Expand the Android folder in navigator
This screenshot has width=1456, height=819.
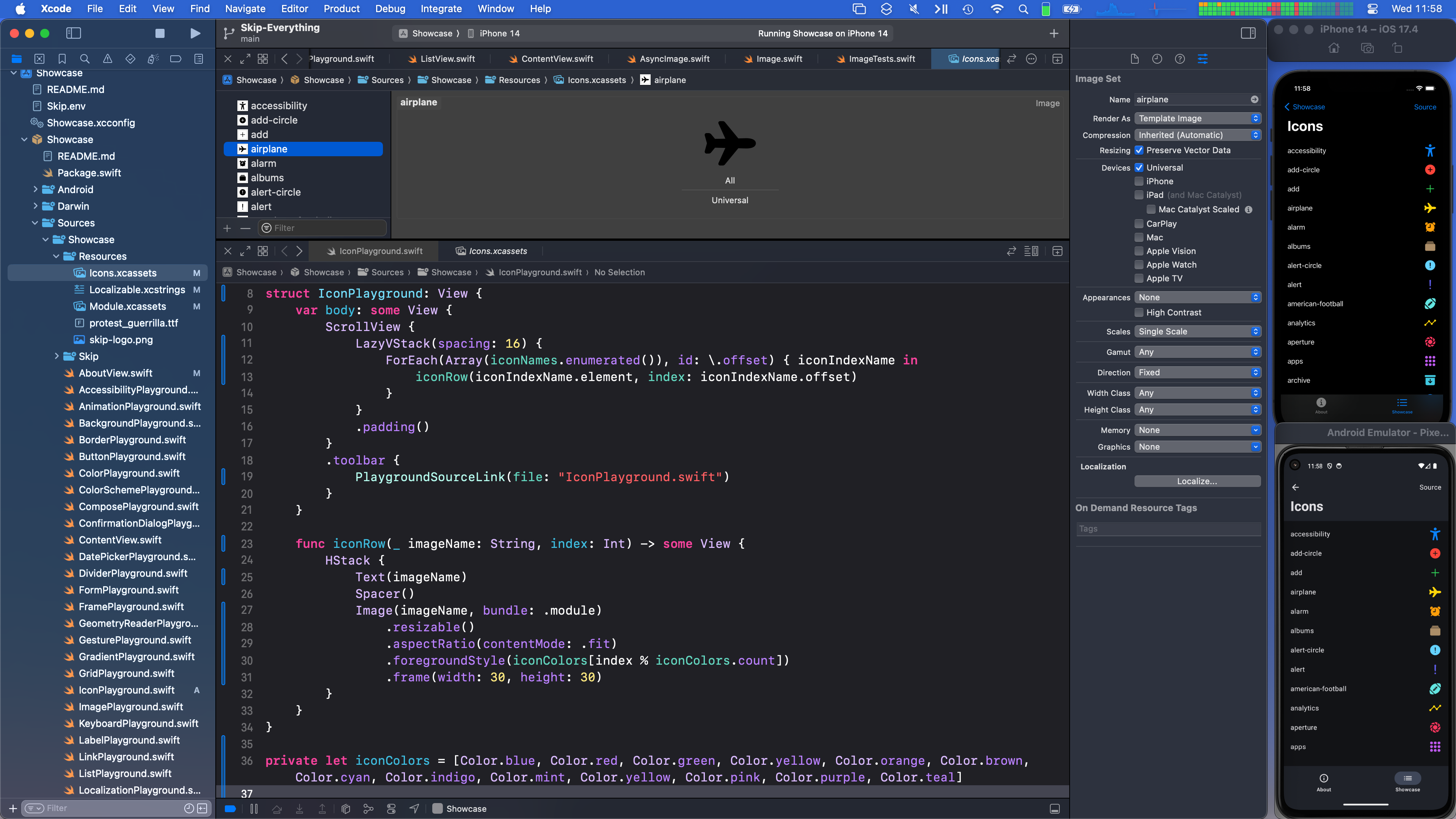[36, 189]
